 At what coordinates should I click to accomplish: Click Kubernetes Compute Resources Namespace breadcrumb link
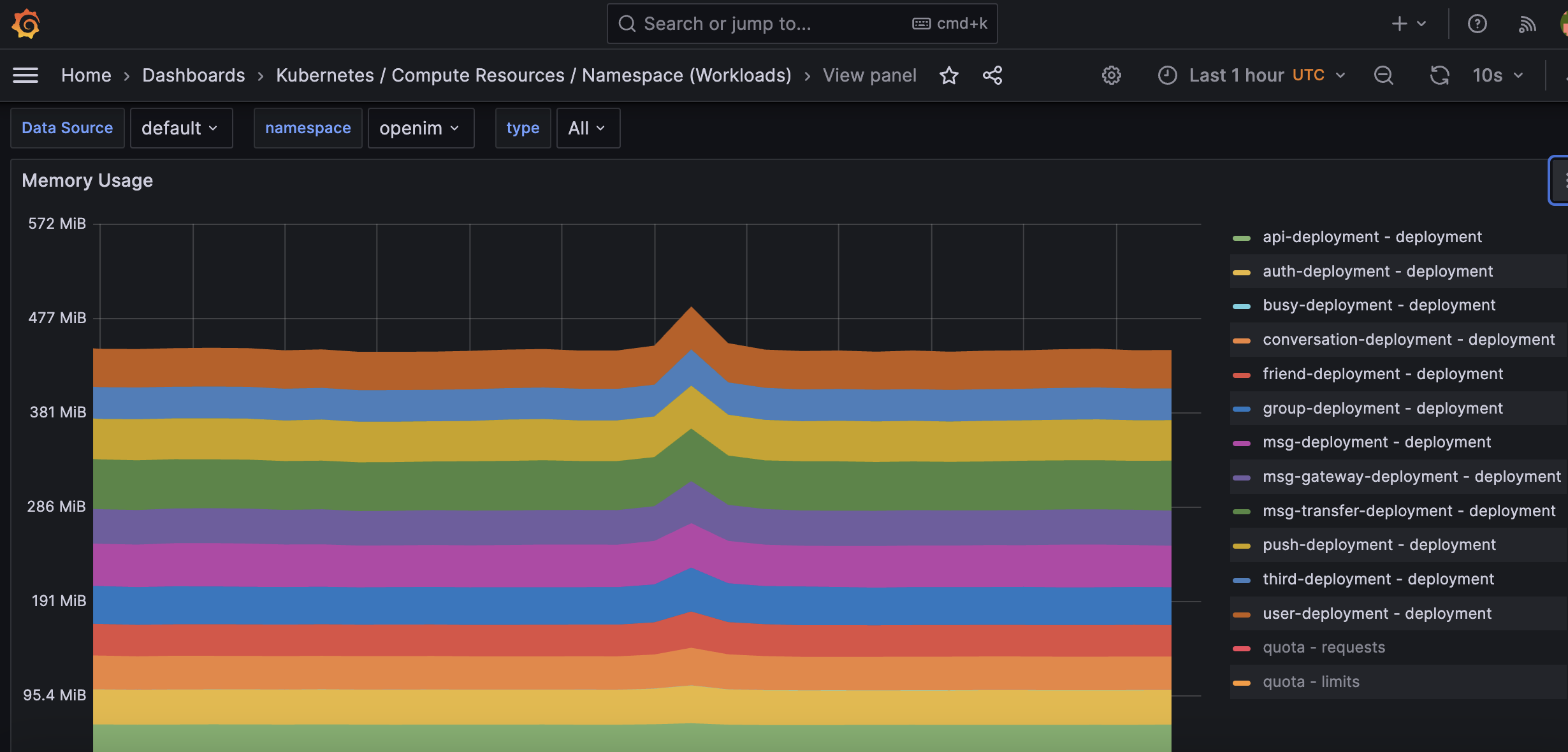pos(534,75)
